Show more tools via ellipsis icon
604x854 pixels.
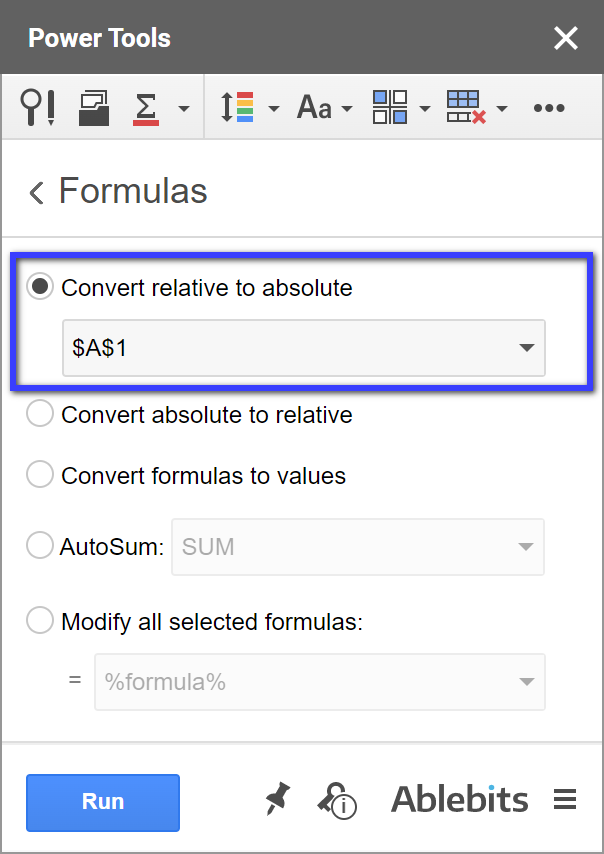549,107
